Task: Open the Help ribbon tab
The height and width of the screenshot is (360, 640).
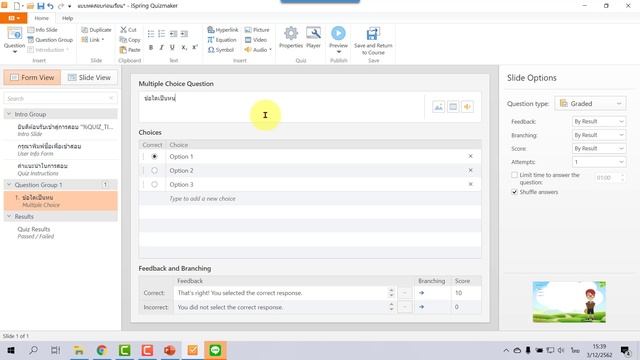Action: click(67, 18)
